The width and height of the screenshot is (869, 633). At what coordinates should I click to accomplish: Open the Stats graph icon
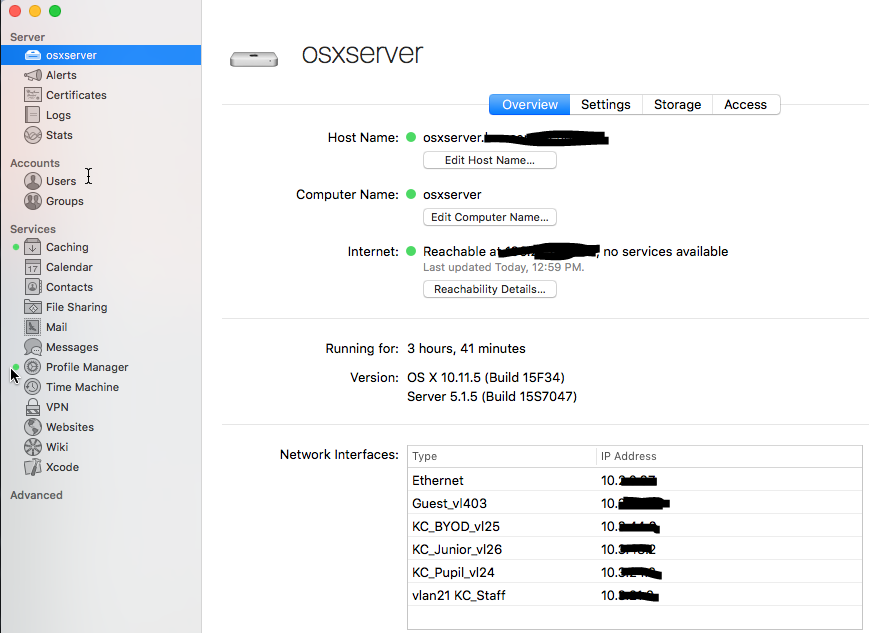point(33,135)
